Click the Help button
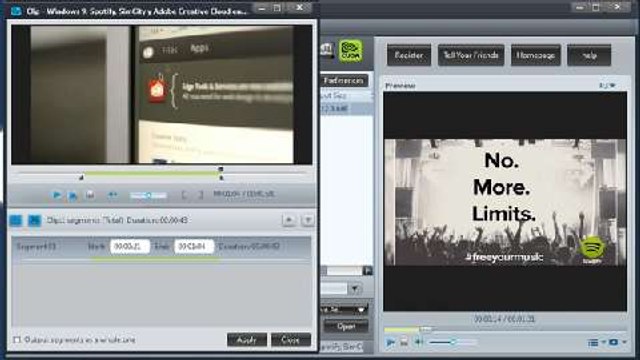640x360 pixels. (589, 55)
